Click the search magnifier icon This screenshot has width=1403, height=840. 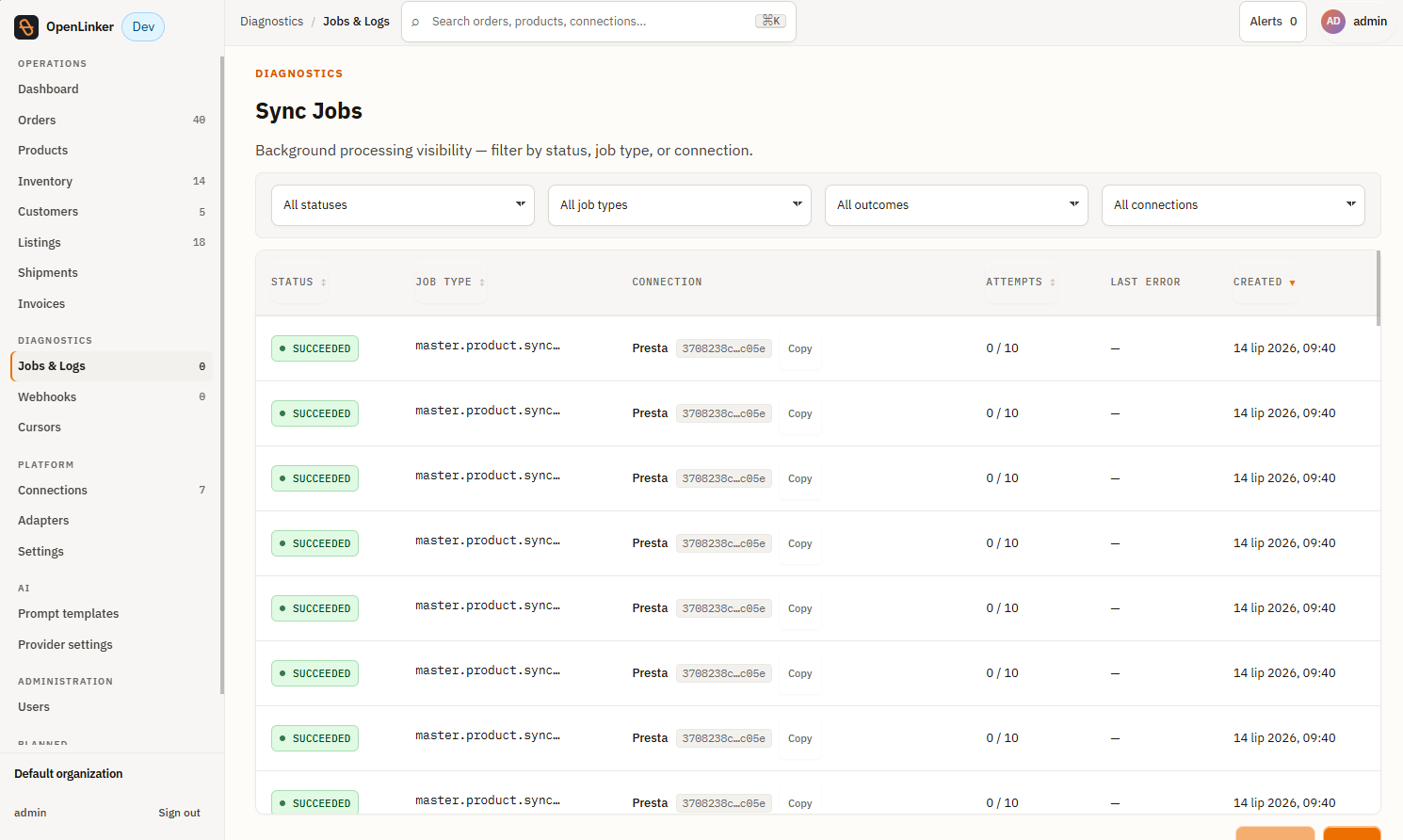coord(416,22)
